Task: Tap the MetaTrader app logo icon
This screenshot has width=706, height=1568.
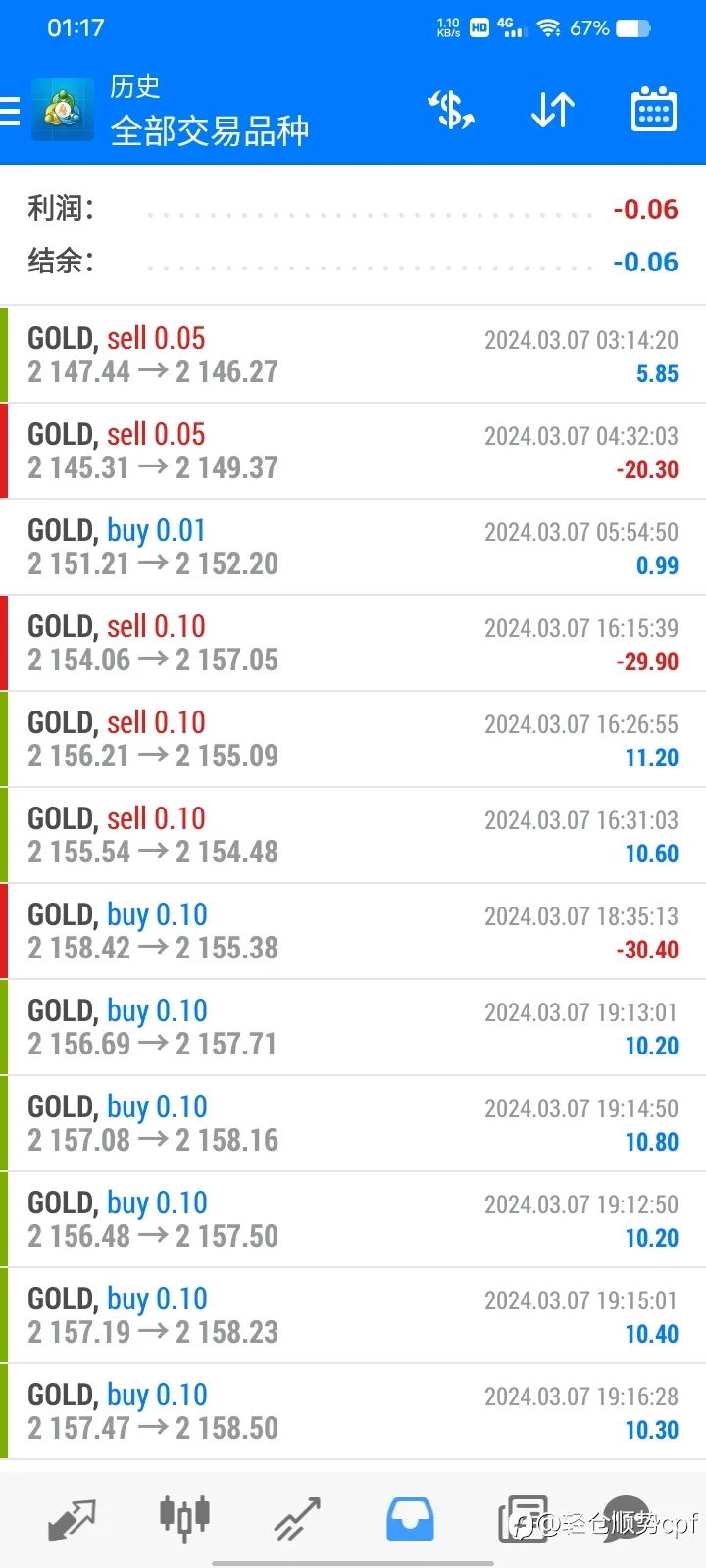Action: tap(63, 110)
